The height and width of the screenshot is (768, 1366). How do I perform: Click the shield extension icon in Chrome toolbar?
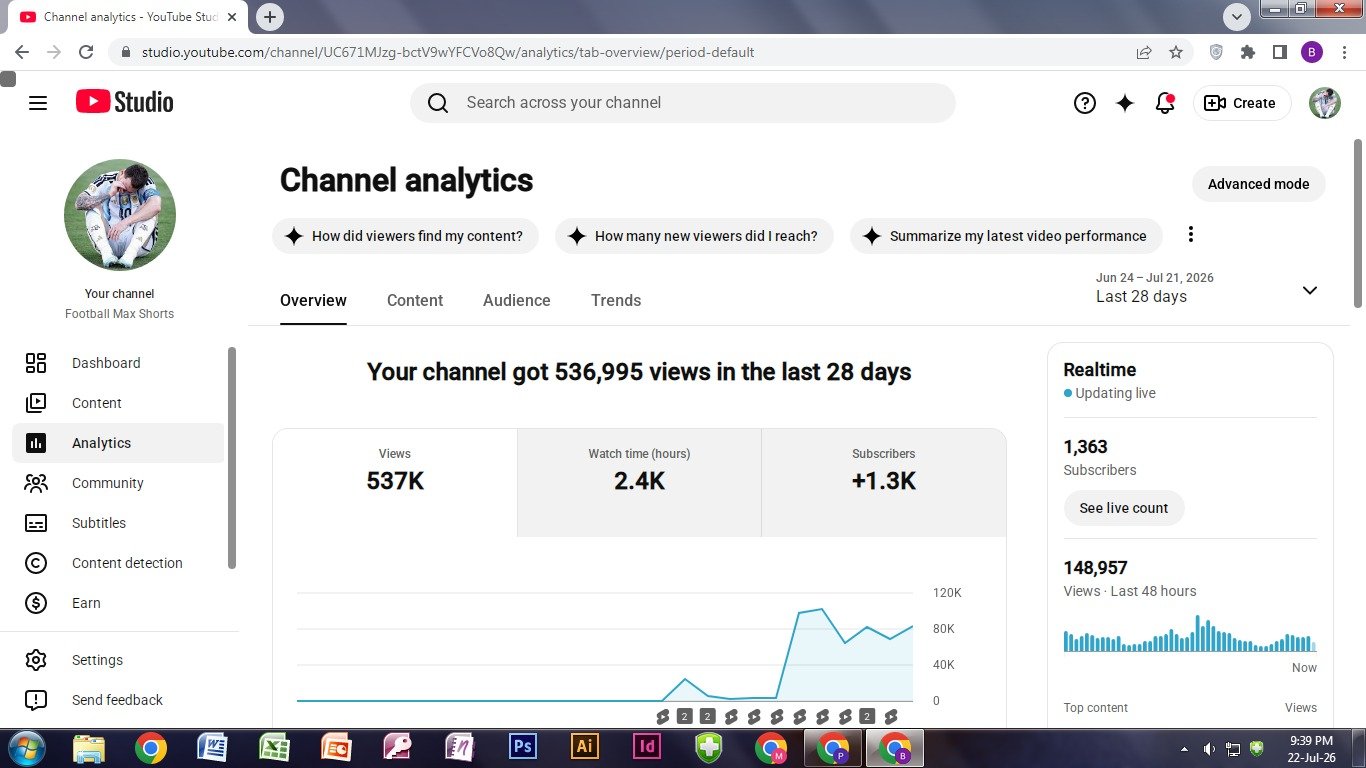click(x=1216, y=52)
